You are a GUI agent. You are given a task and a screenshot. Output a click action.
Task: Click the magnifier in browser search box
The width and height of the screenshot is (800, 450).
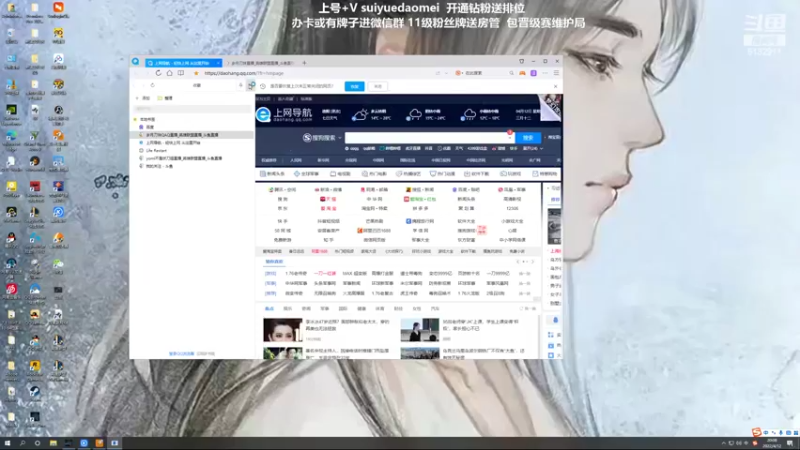click(511, 73)
